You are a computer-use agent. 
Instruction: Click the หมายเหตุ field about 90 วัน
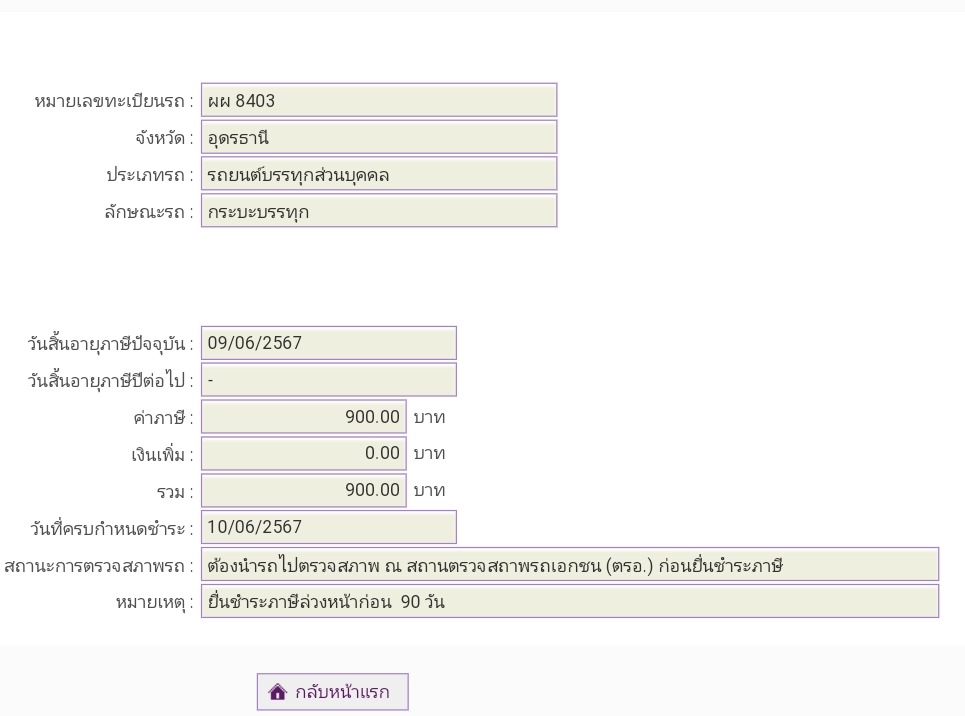point(570,601)
